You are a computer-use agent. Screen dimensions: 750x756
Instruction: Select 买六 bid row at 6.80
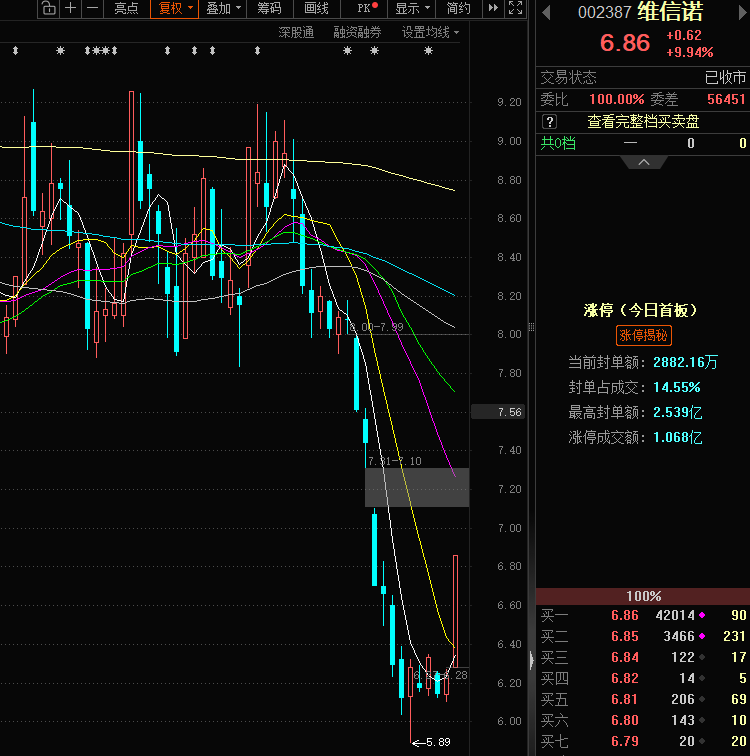643,720
